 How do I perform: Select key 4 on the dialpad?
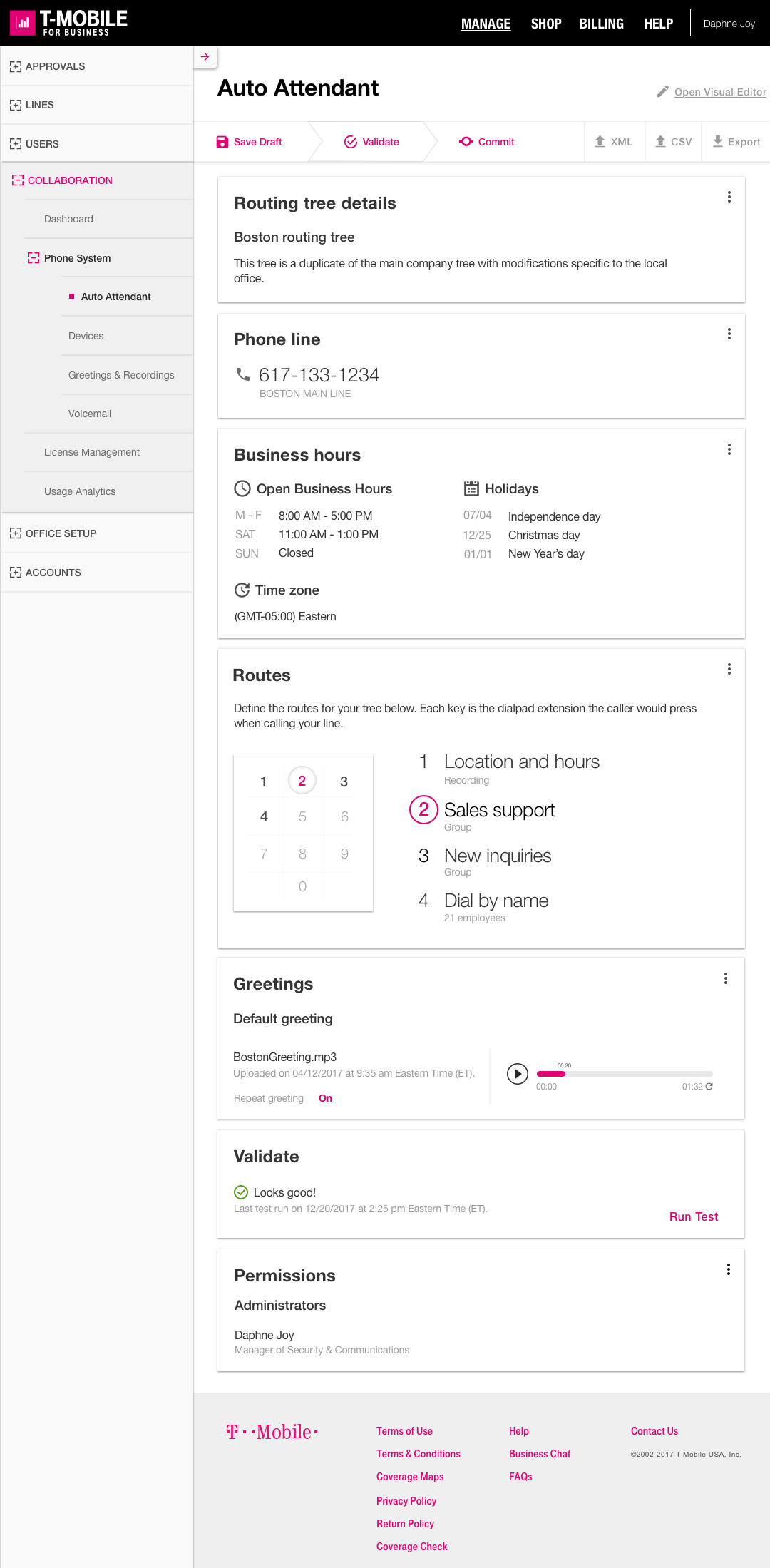coord(264,816)
